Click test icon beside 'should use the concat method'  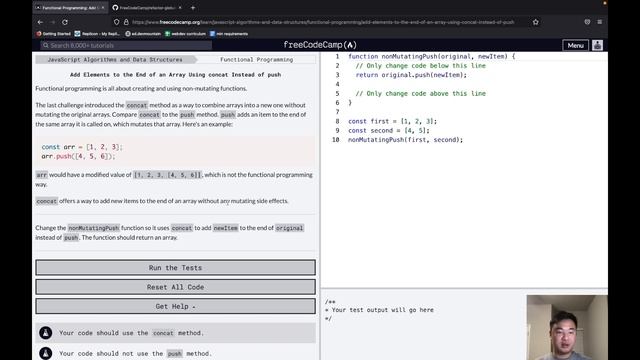click(45, 333)
